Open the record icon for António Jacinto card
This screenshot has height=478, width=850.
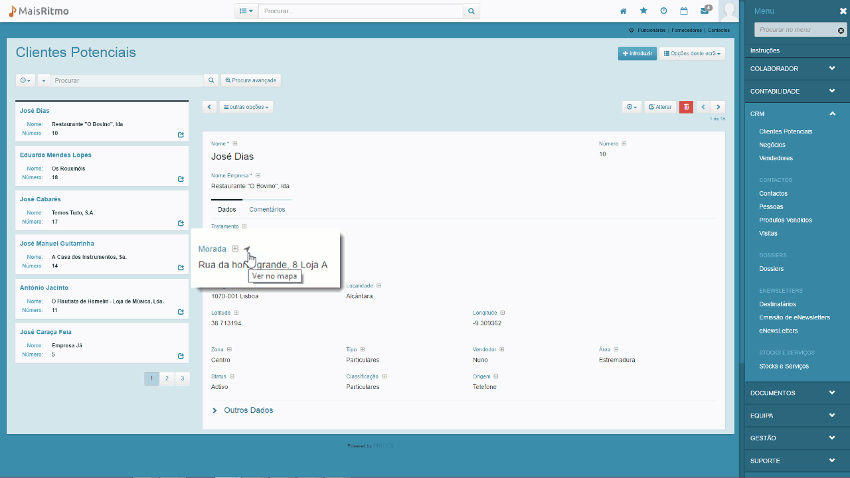pyautogui.click(x=181, y=312)
